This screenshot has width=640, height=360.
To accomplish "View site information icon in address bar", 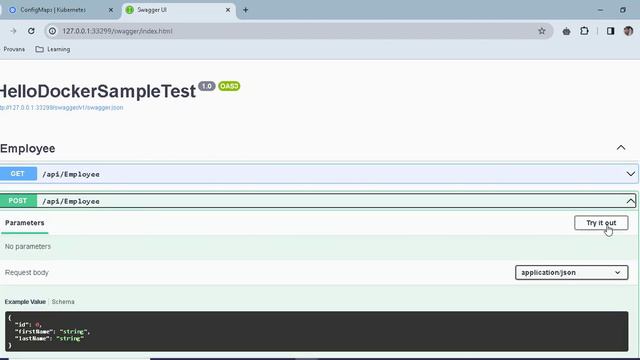I will (x=52, y=31).
